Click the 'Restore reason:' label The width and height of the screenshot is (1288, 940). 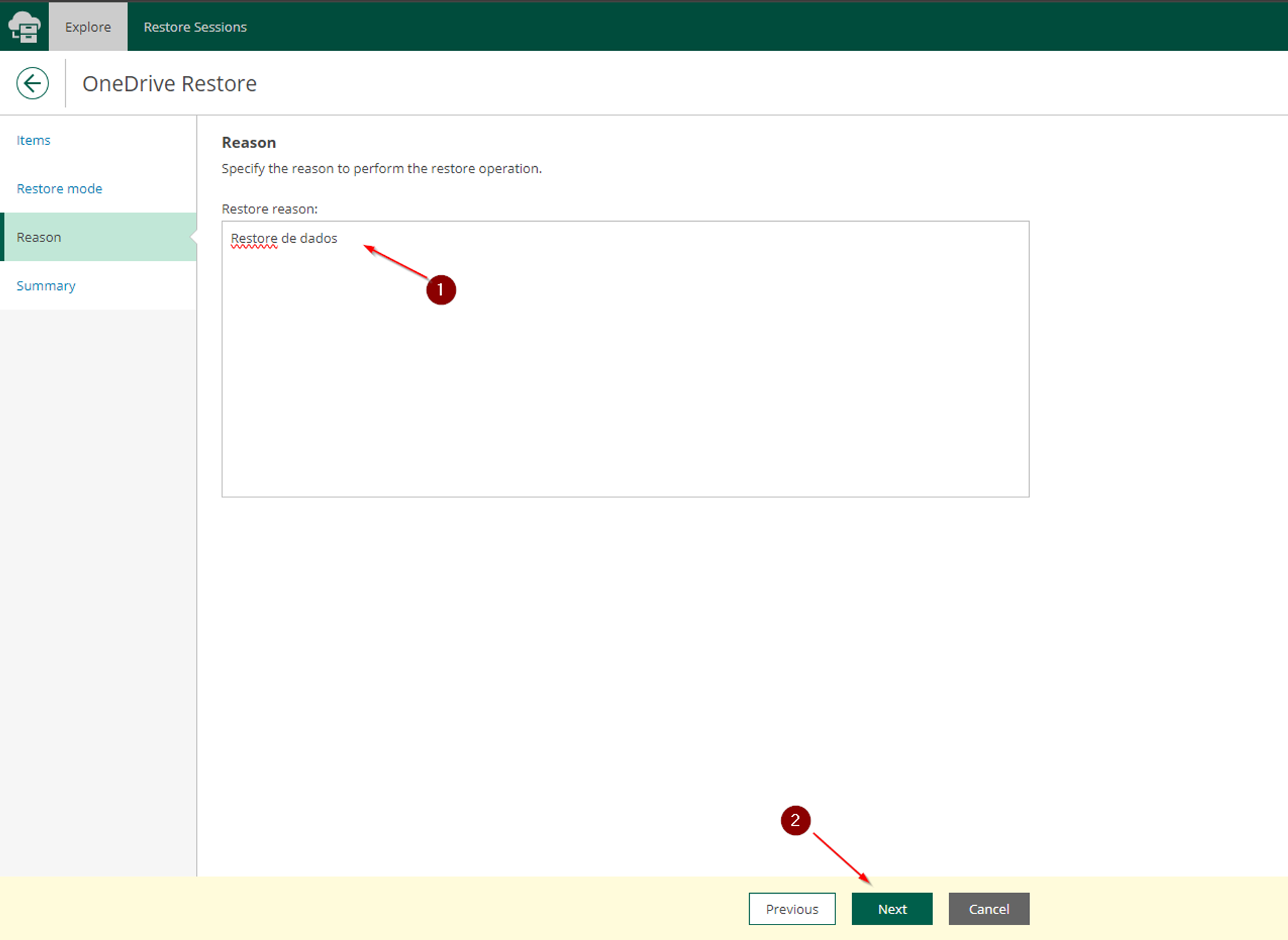pos(270,209)
